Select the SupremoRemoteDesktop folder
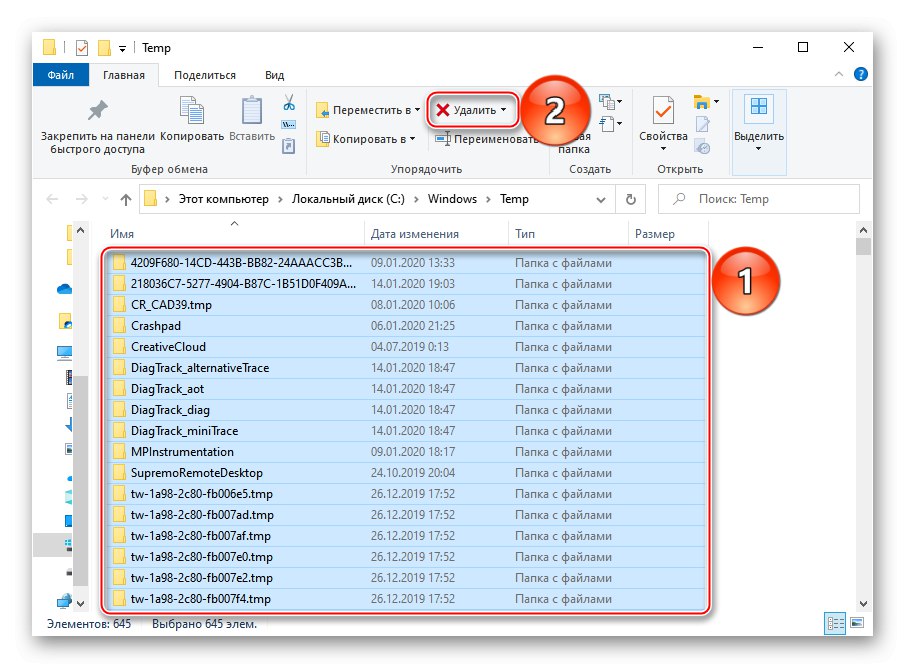905x668 pixels. [x=406, y=473]
